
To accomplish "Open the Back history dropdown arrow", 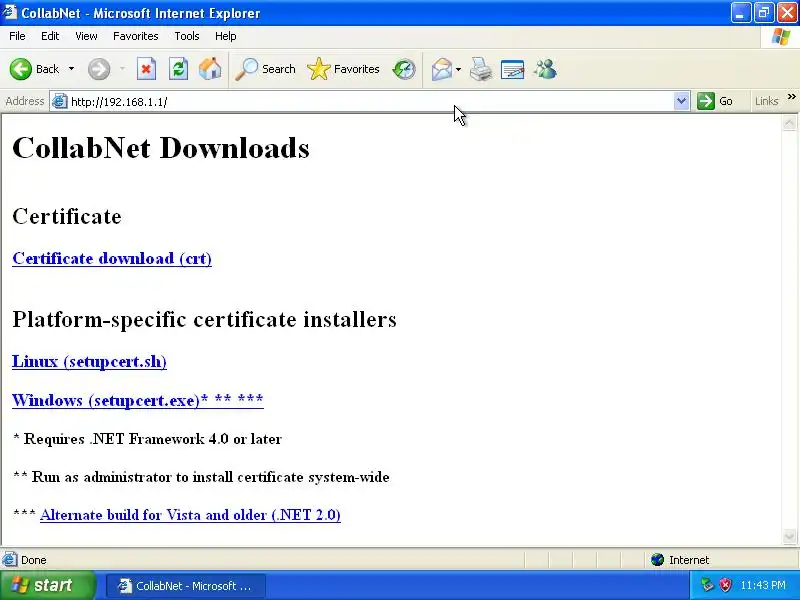I will coord(71,69).
